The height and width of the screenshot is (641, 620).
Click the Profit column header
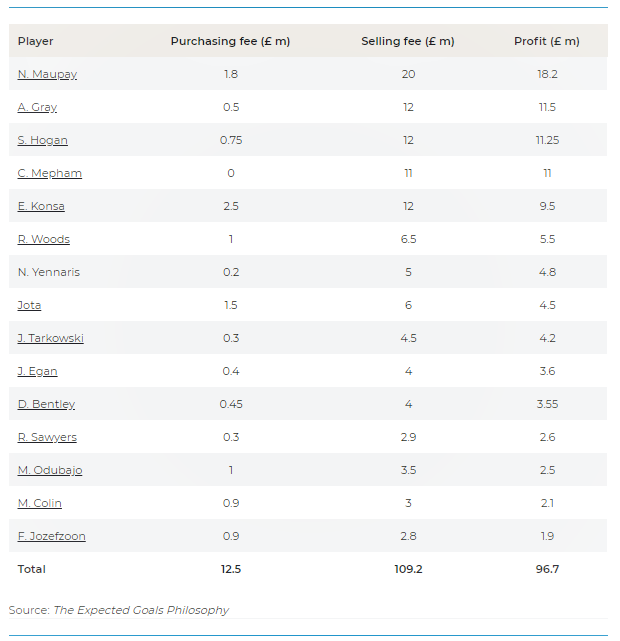[547, 41]
